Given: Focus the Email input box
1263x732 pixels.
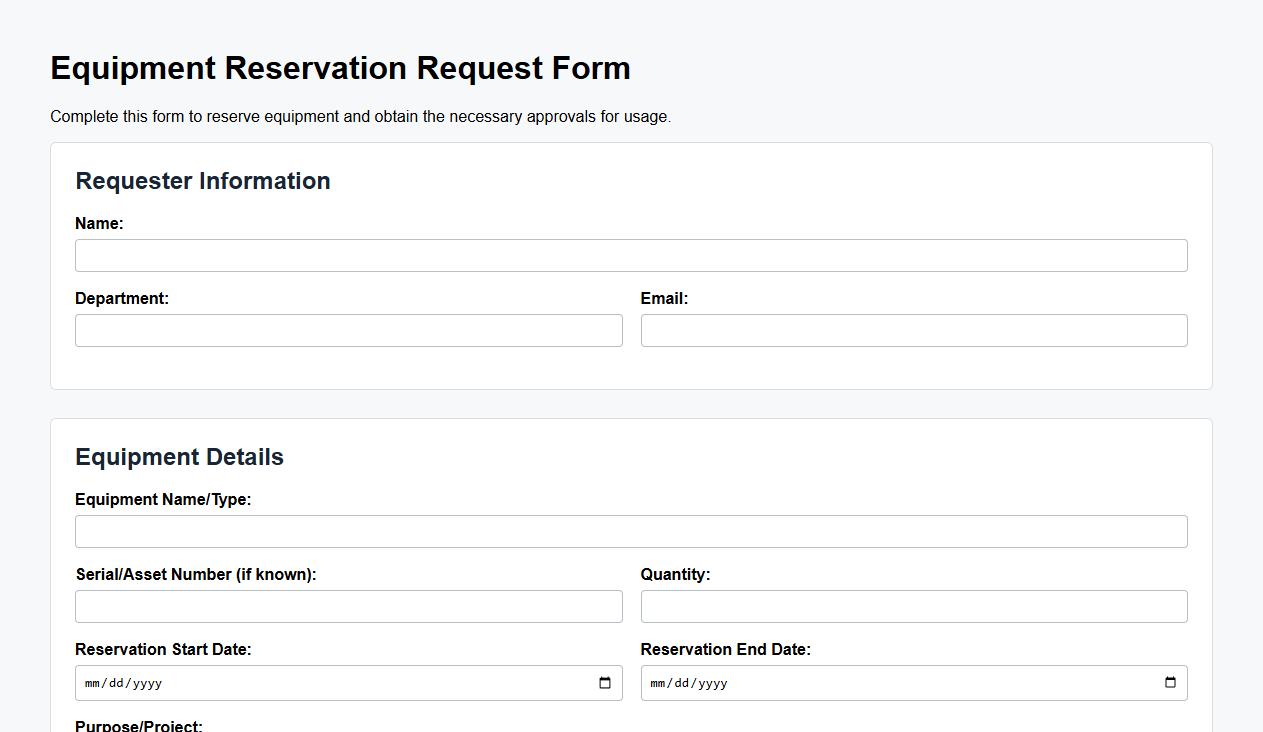Looking at the screenshot, I should pyautogui.click(x=913, y=330).
